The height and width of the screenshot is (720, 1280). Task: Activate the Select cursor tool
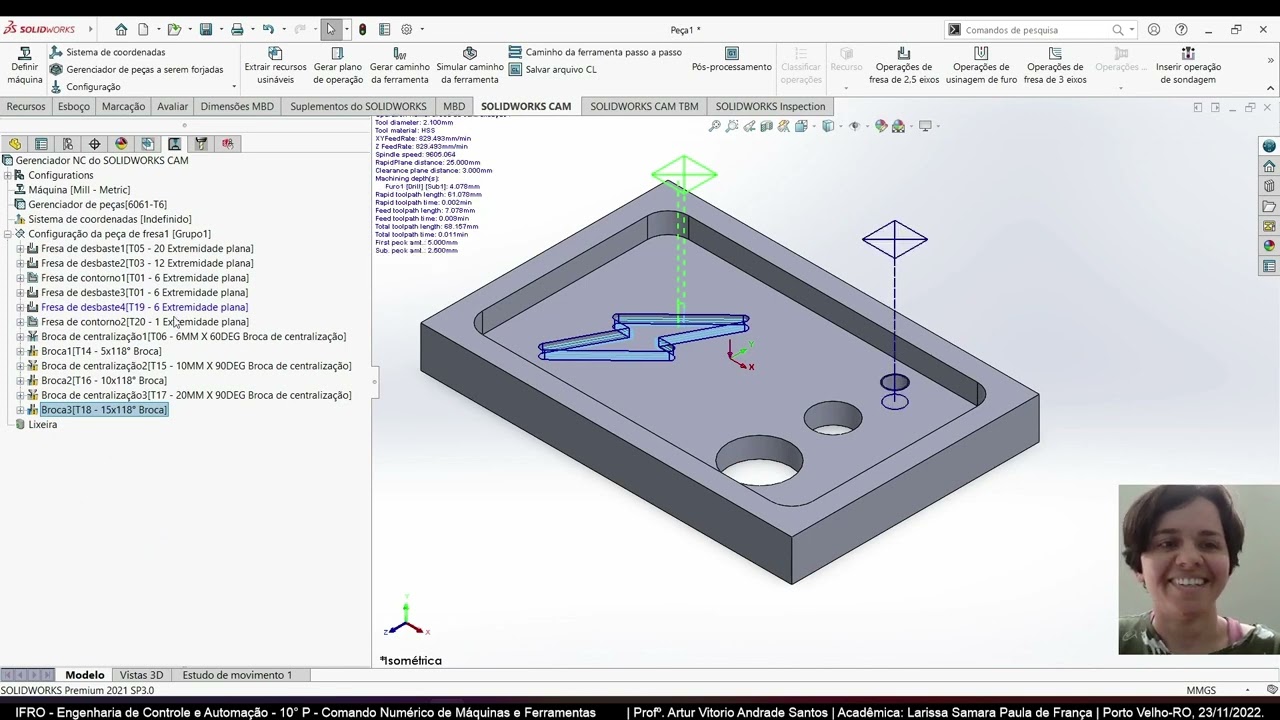[331, 29]
